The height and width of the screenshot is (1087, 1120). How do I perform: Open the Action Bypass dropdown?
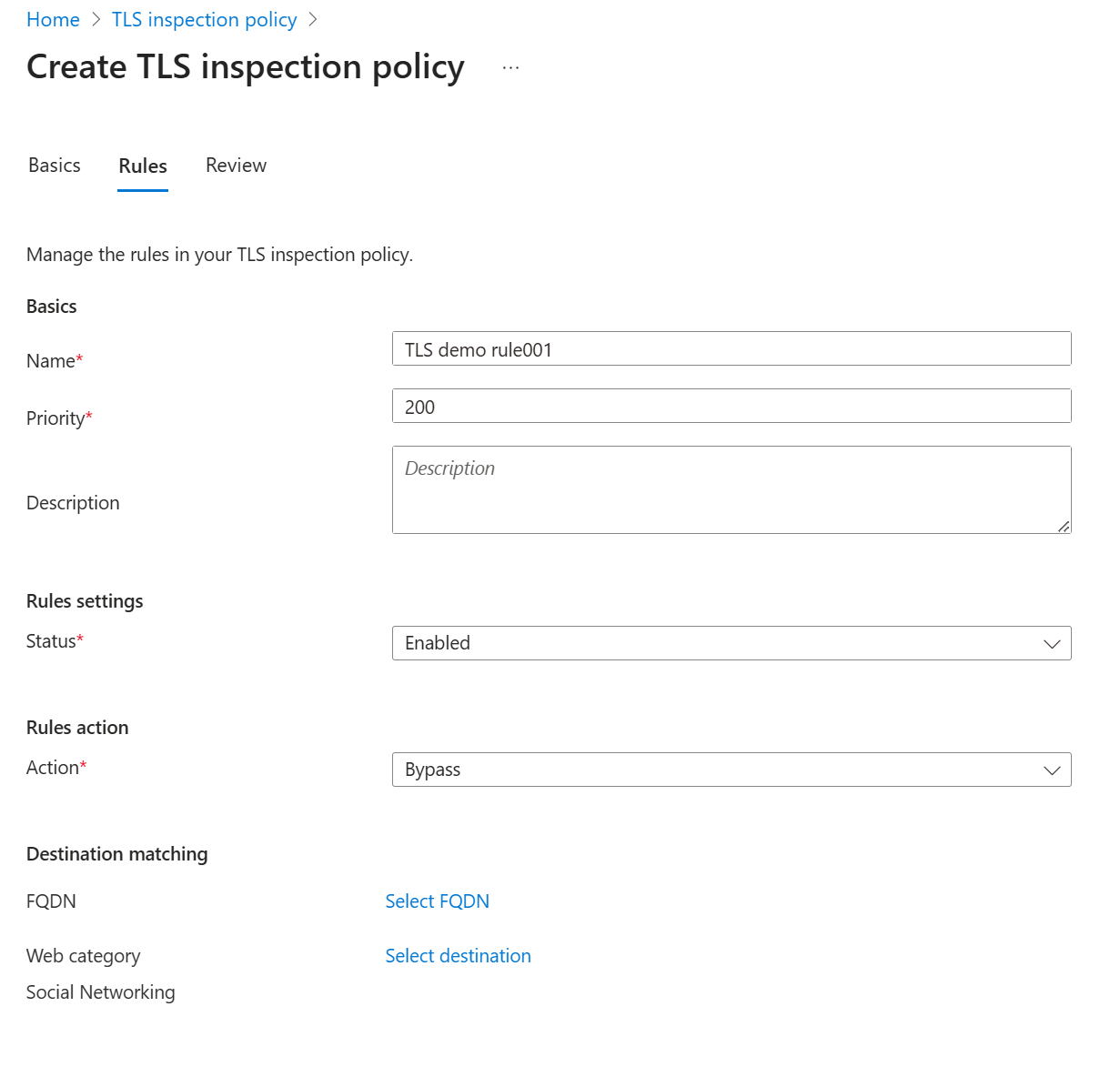[x=732, y=770]
